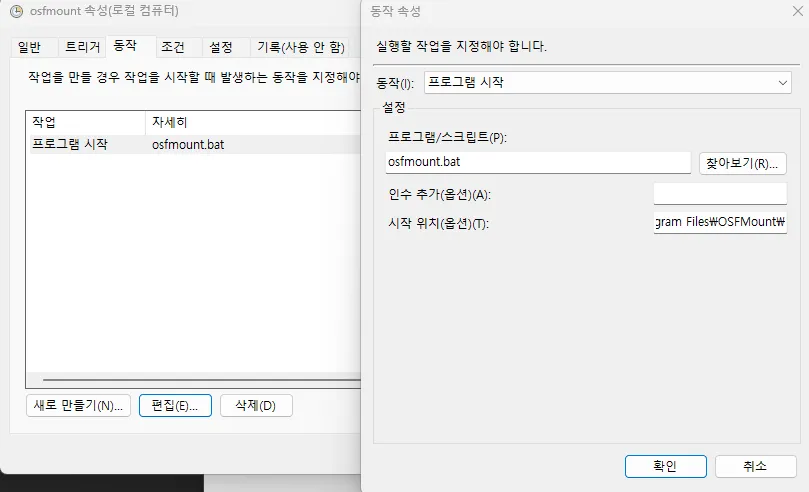Click the 편집(E)... button
Screen dimensions: 809x492
pyautogui.click(x=175, y=405)
